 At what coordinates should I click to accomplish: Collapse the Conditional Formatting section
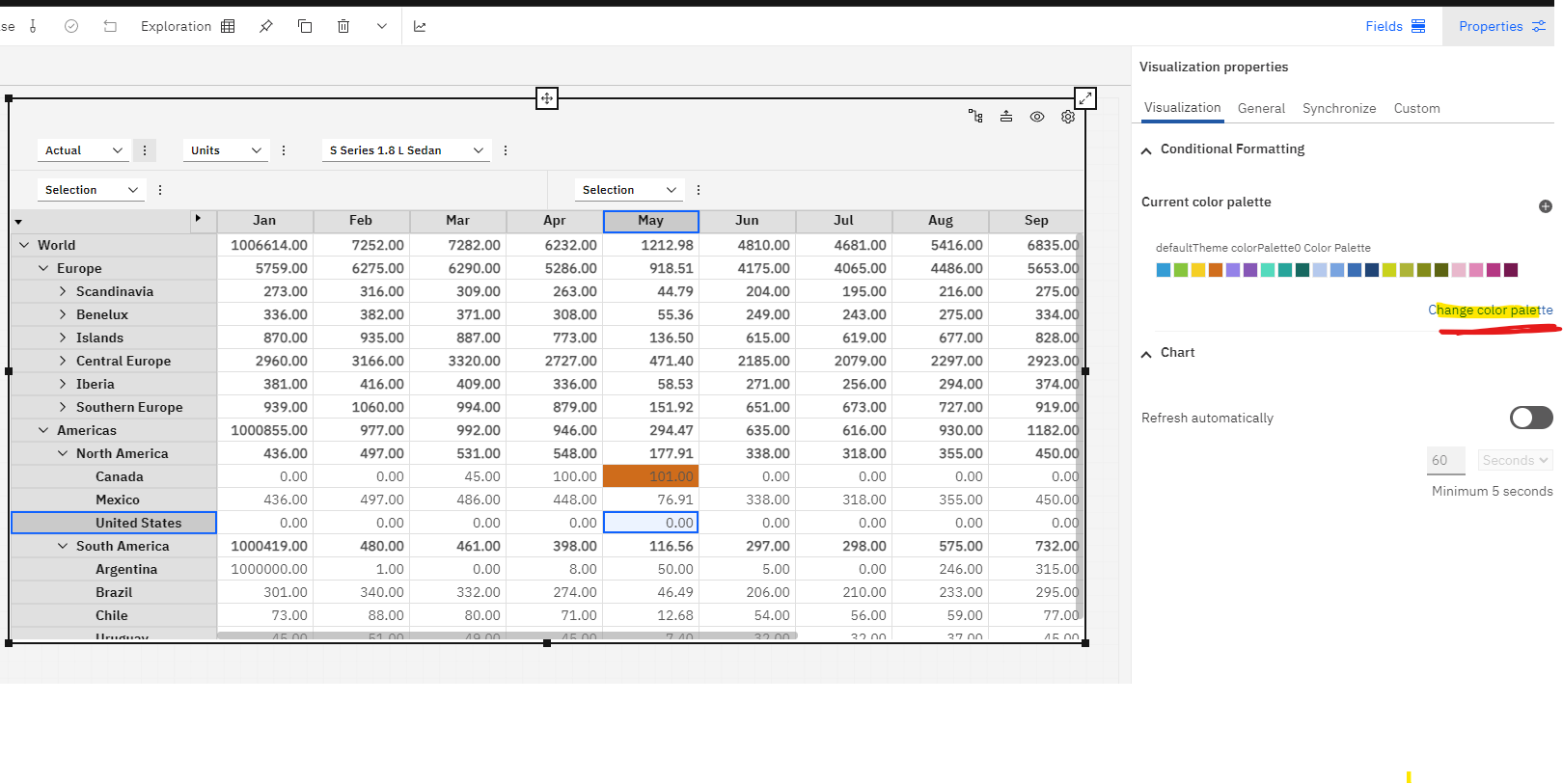coord(1146,150)
